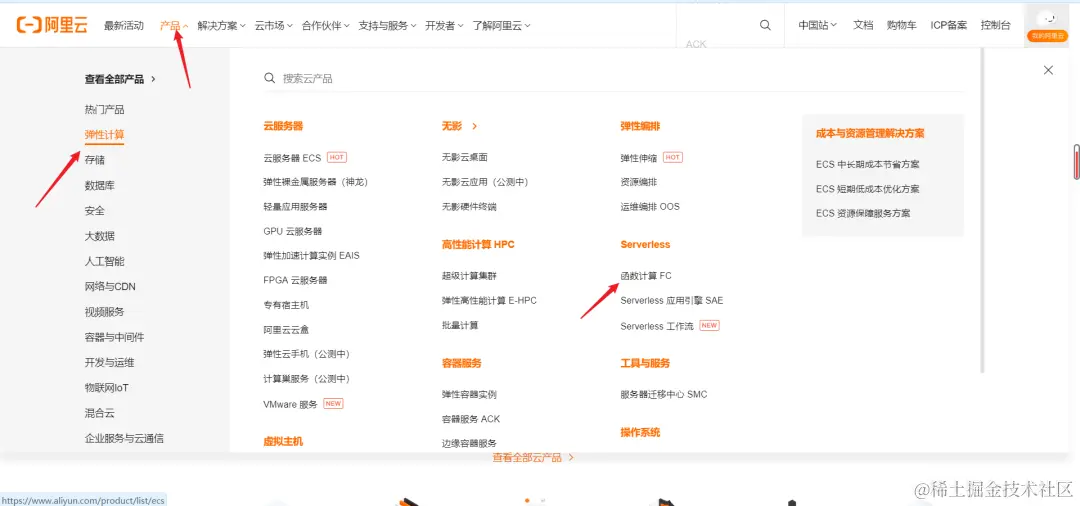Select 物联网IoT category
This screenshot has width=1080, height=506.
tap(107, 388)
